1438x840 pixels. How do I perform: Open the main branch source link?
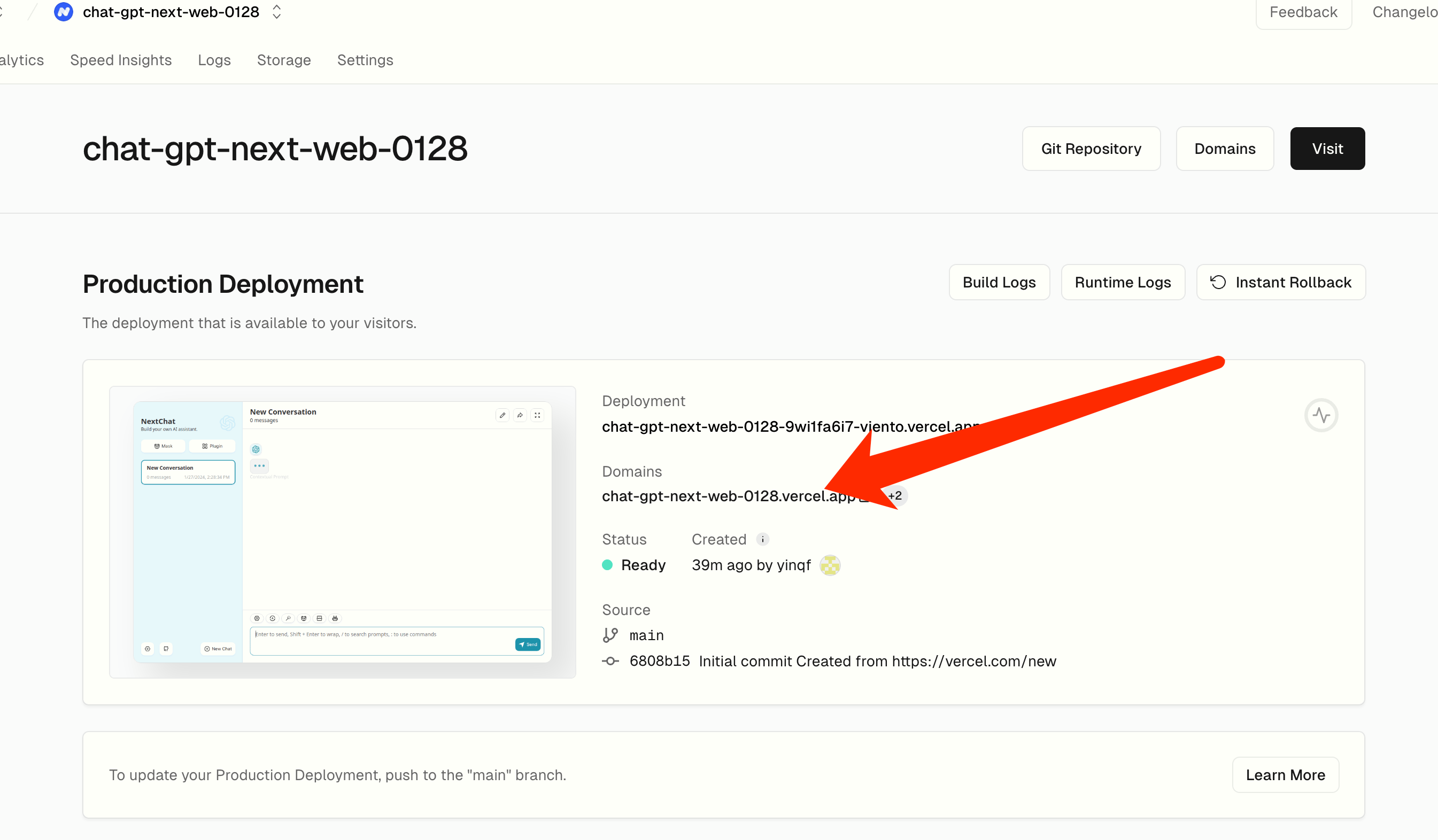pyautogui.click(x=646, y=635)
